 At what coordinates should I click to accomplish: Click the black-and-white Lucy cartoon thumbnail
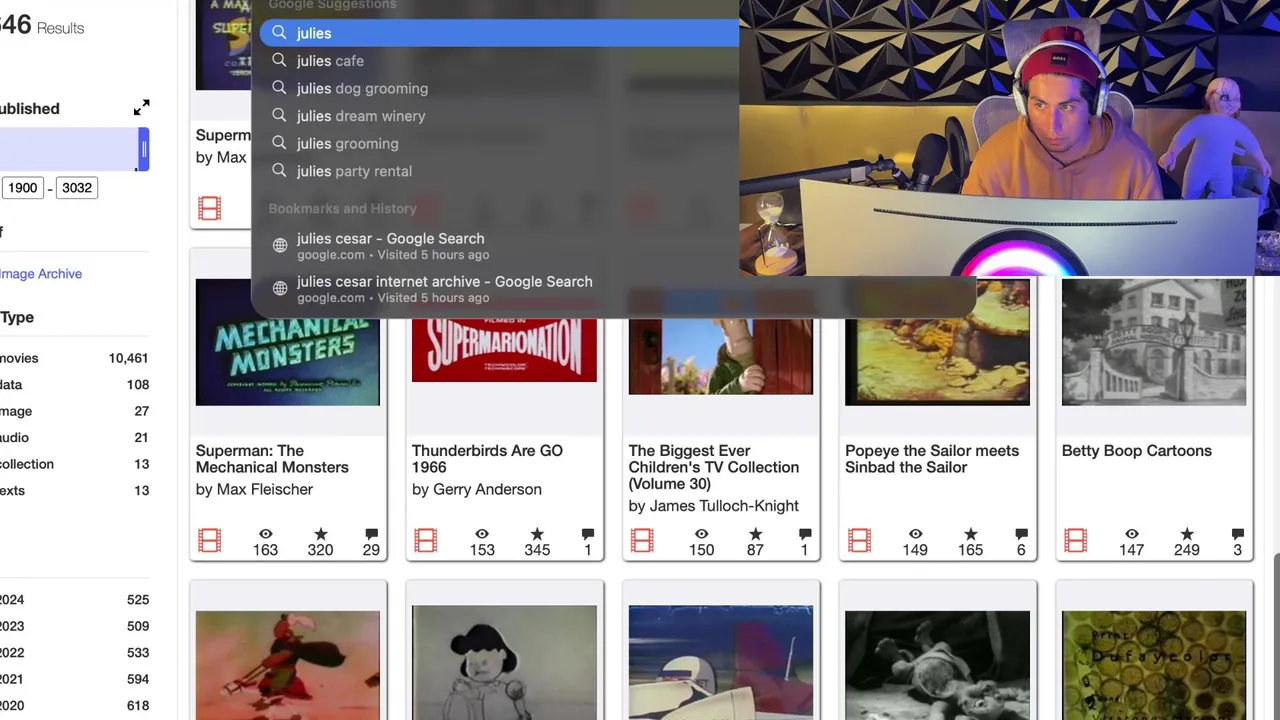(504, 662)
